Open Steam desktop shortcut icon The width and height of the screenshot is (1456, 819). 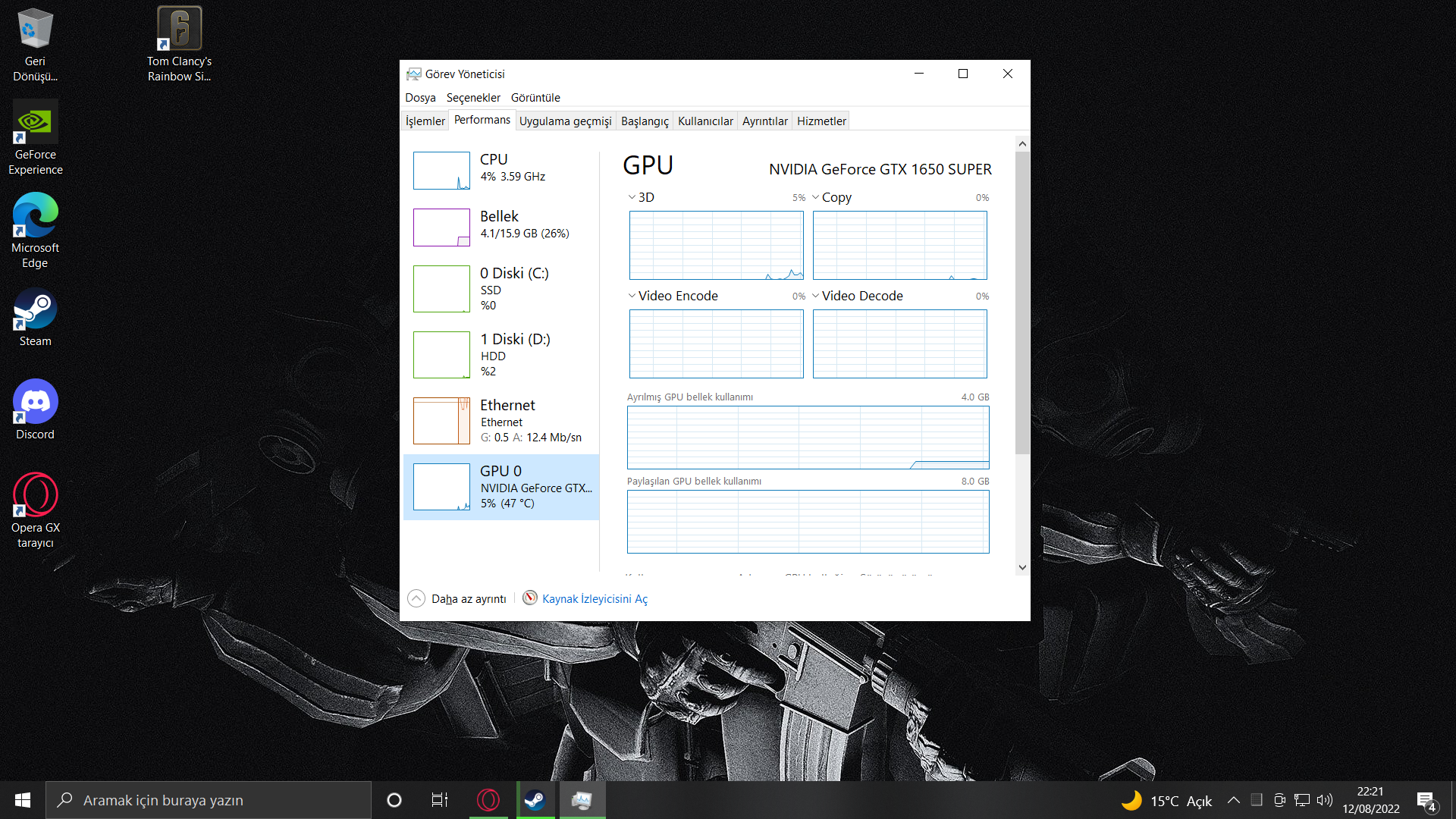pyautogui.click(x=35, y=311)
